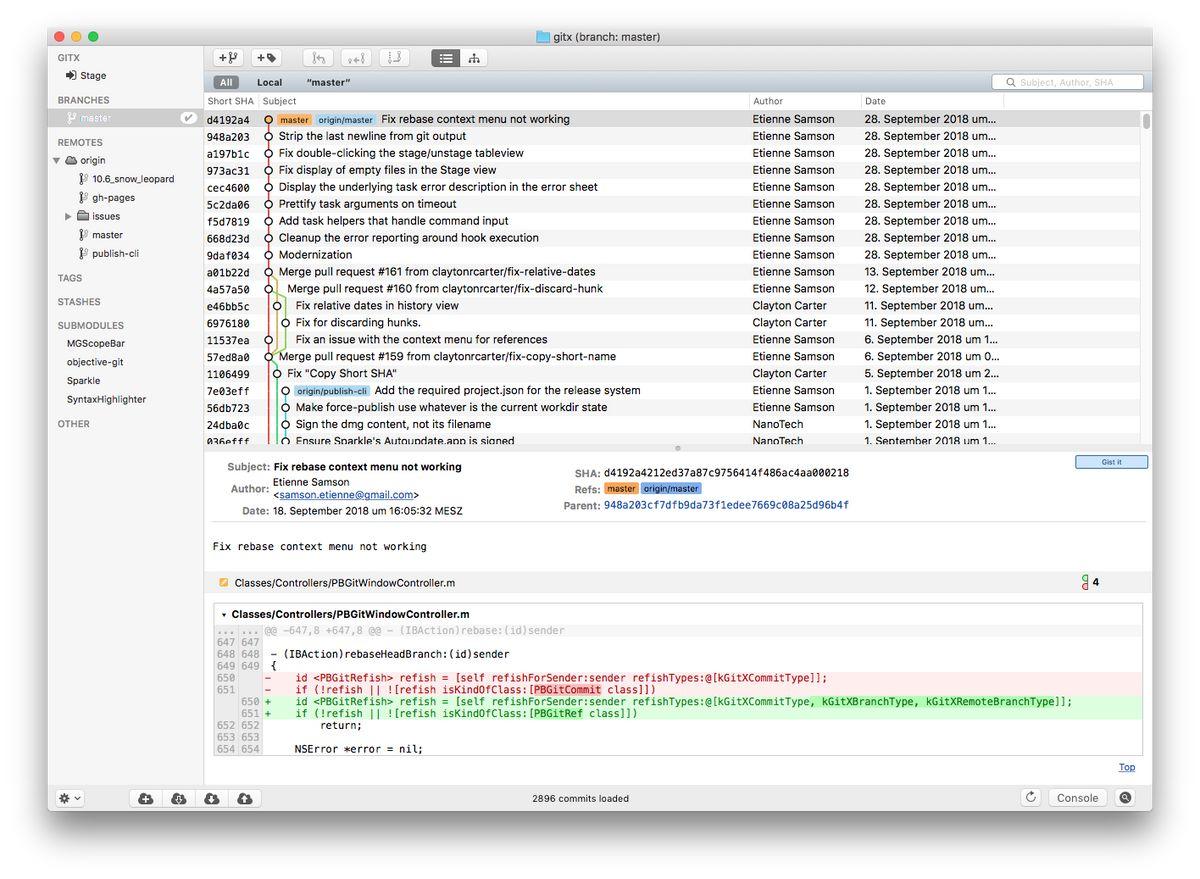
Task: Focus the Subject, Author, SHA search field
Action: point(1067,83)
